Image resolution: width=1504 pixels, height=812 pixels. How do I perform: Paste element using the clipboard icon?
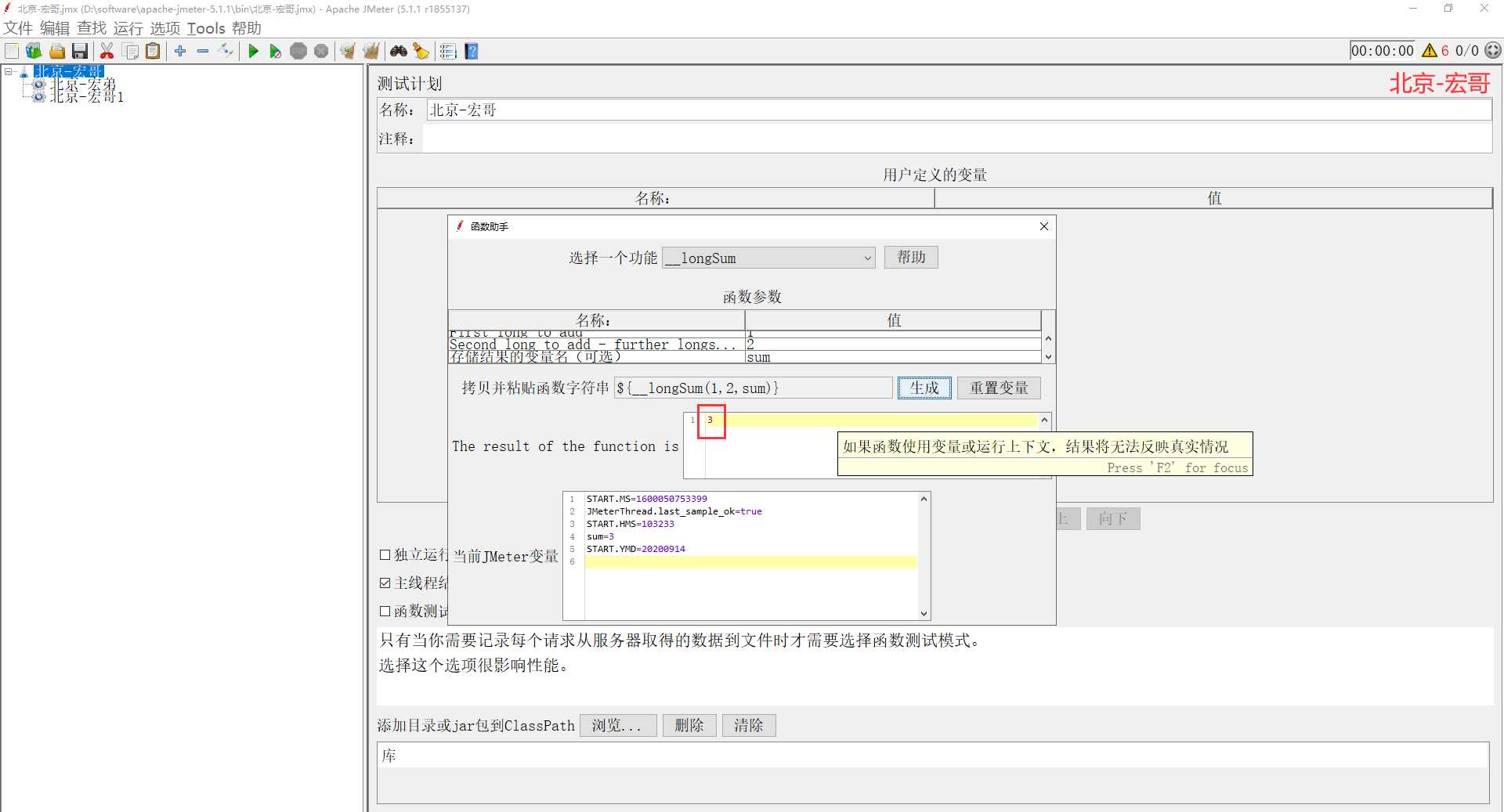pyautogui.click(x=154, y=51)
